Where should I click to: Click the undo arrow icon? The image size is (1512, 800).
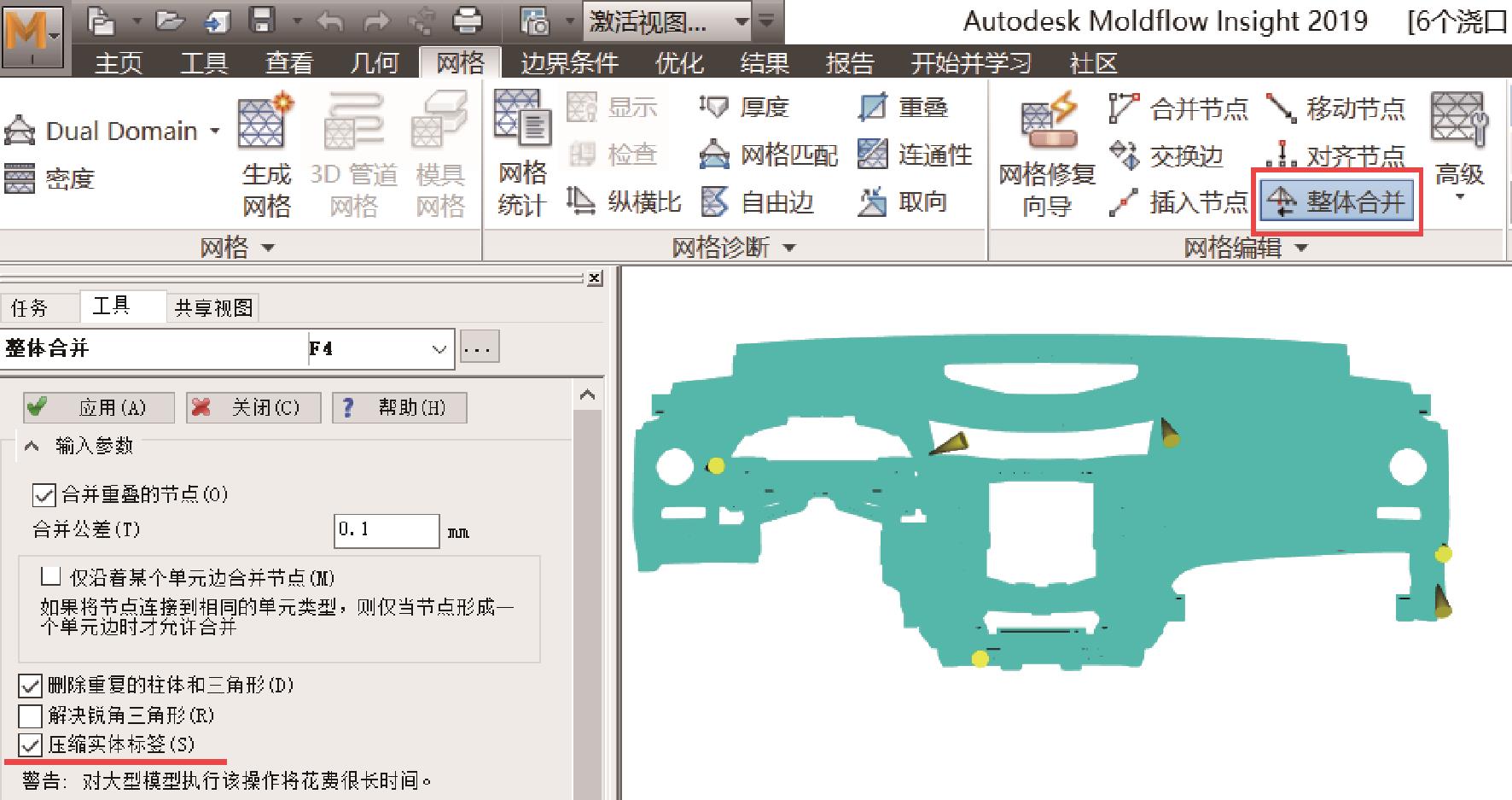tap(329, 20)
